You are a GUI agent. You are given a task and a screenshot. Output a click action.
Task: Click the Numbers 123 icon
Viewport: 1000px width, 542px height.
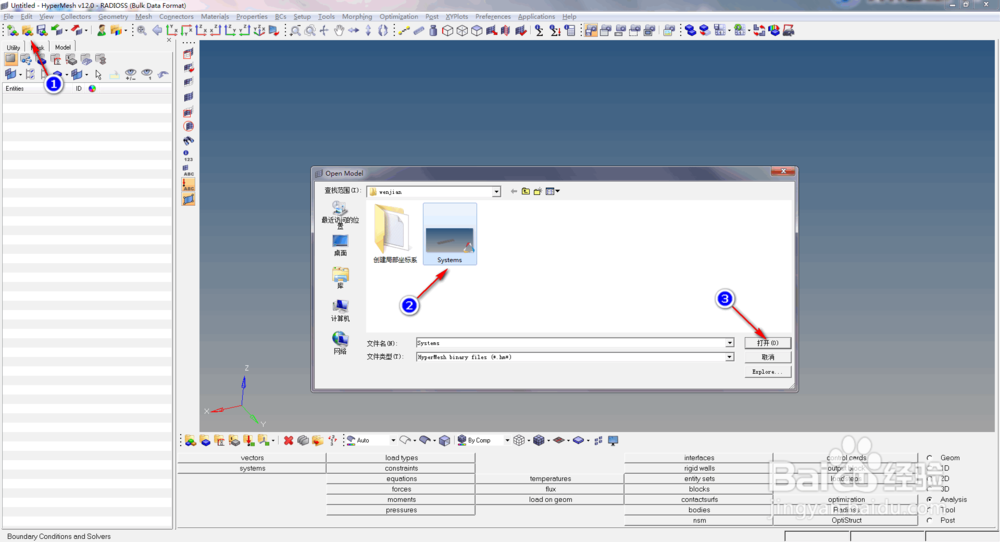[188, 156]
